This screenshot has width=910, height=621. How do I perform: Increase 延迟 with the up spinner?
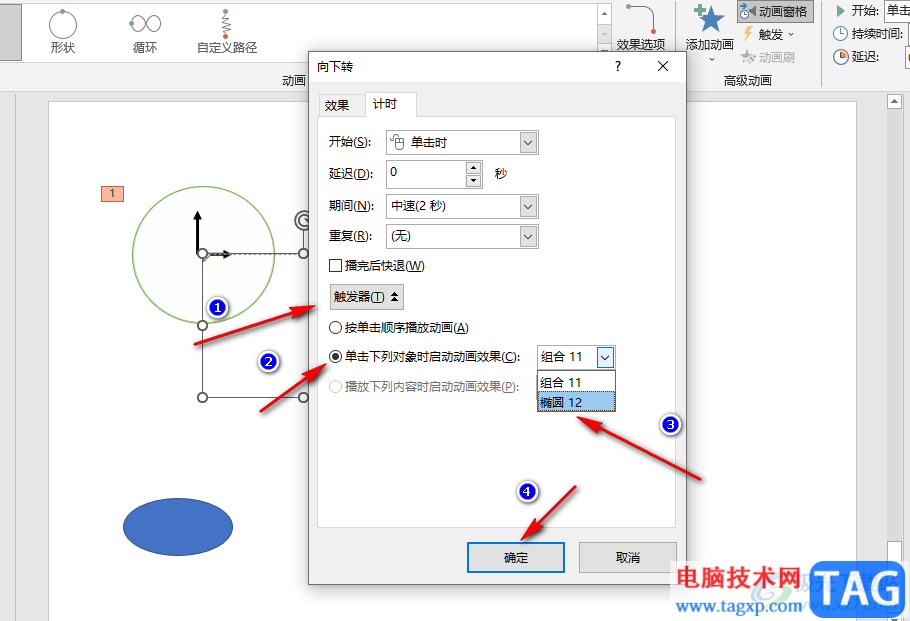[x=474, y=168]
